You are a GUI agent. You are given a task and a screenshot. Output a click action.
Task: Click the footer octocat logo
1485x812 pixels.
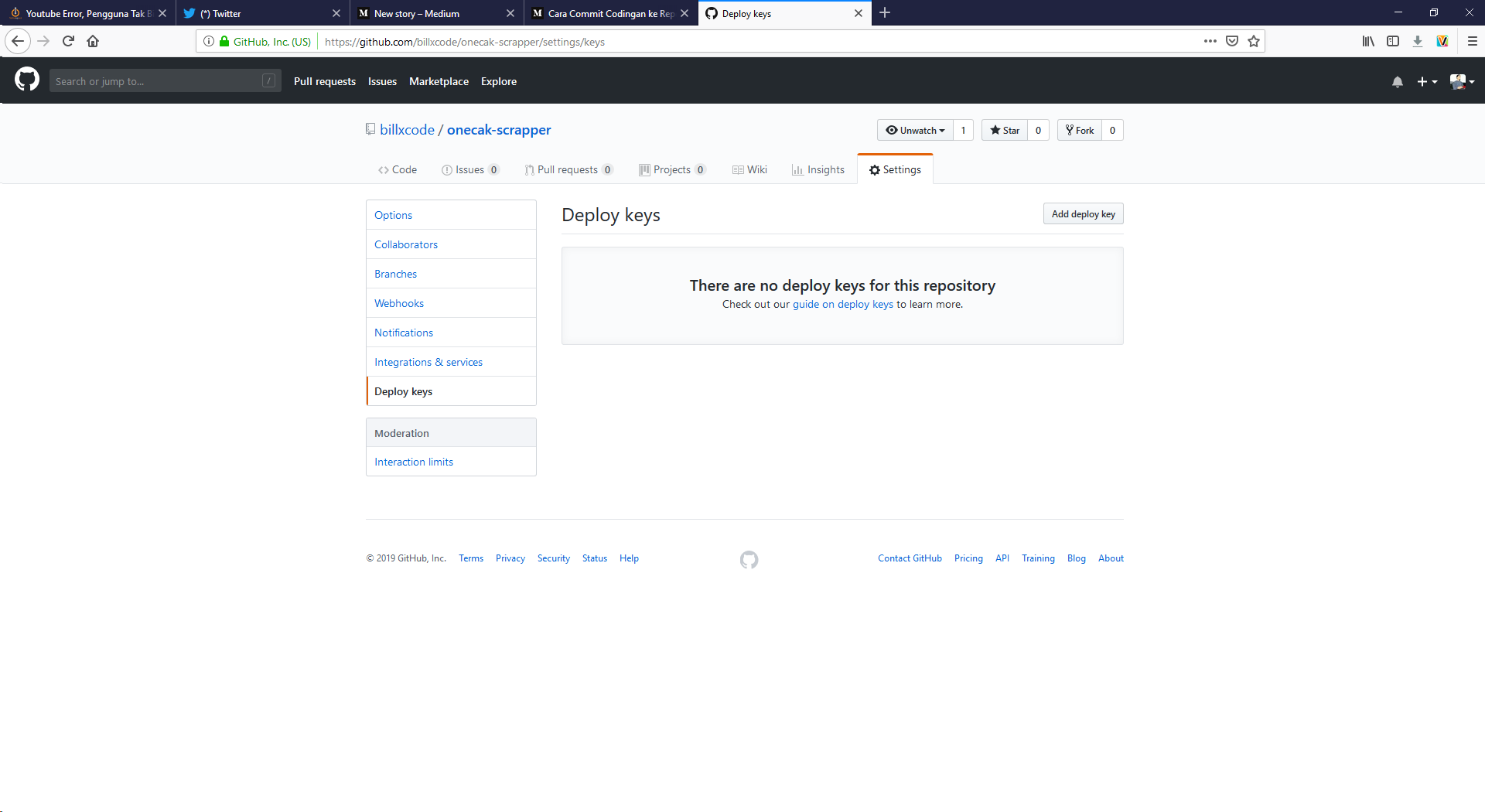pyautogui.click(x=748, y=559)
